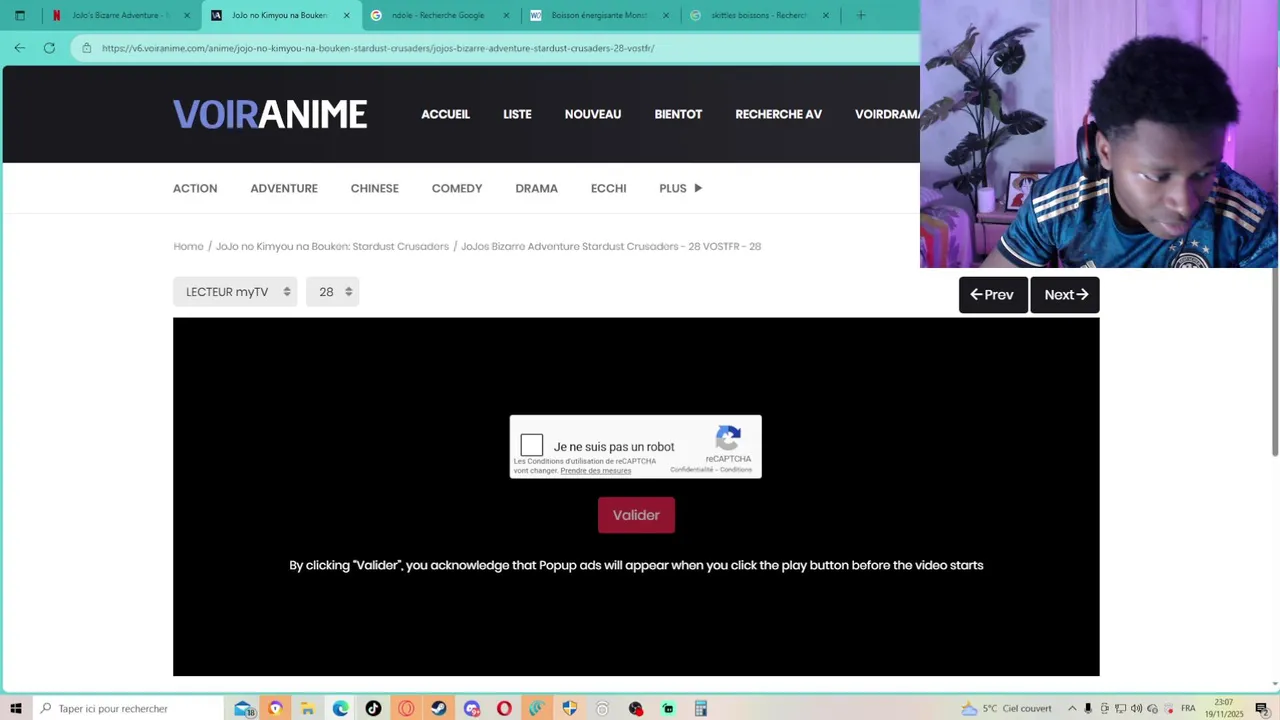
Task: Go to the previous episode with Prev
Action: pyautogui.click(x=993, y=295)
